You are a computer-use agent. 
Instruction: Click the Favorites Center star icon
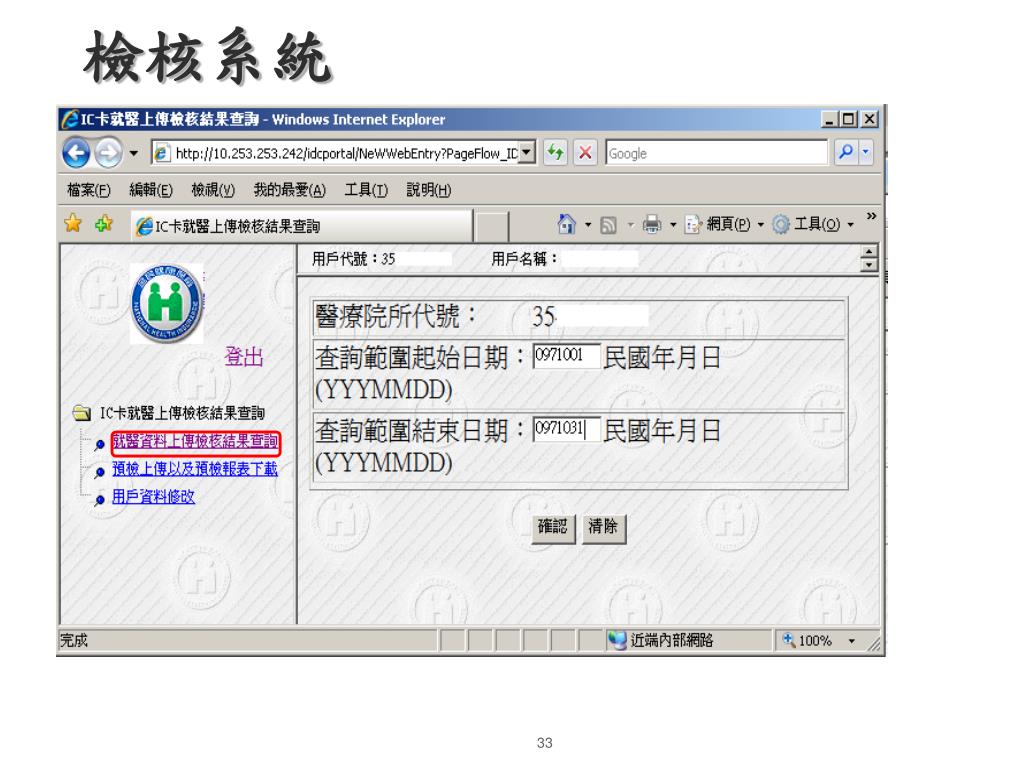[x=73, y=224]
